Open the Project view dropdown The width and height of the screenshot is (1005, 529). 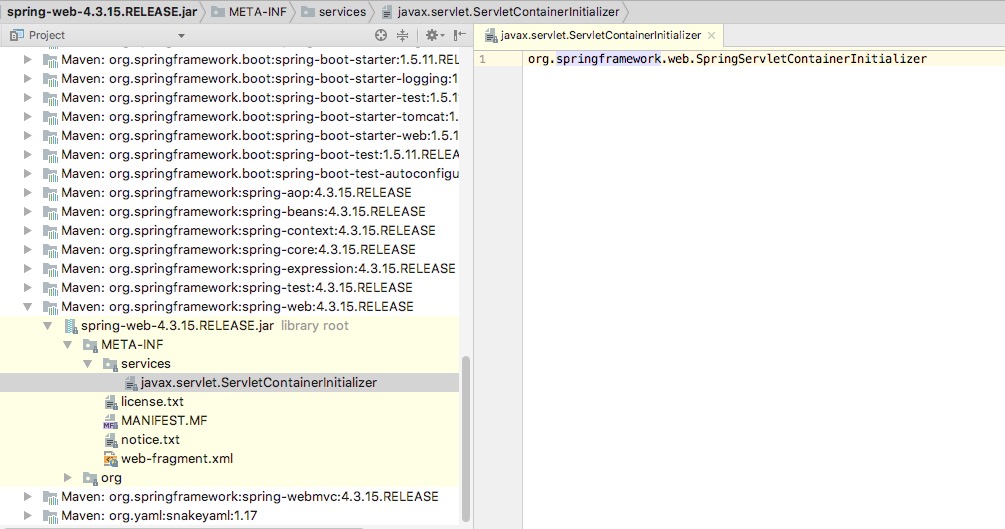181,36
